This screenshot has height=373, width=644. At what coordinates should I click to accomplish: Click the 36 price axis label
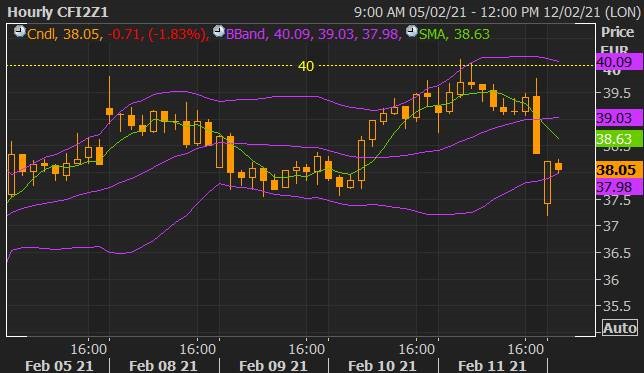[610, 280]
